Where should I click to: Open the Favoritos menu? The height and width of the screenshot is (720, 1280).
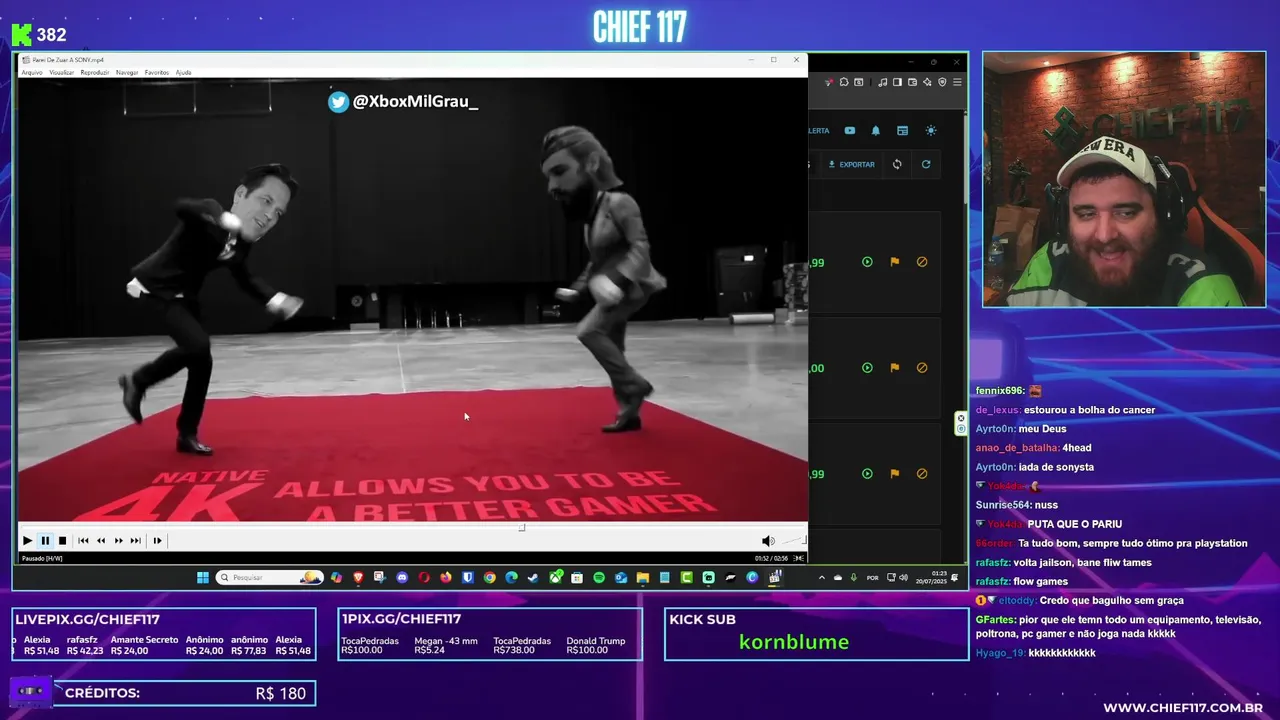[157, 73]
